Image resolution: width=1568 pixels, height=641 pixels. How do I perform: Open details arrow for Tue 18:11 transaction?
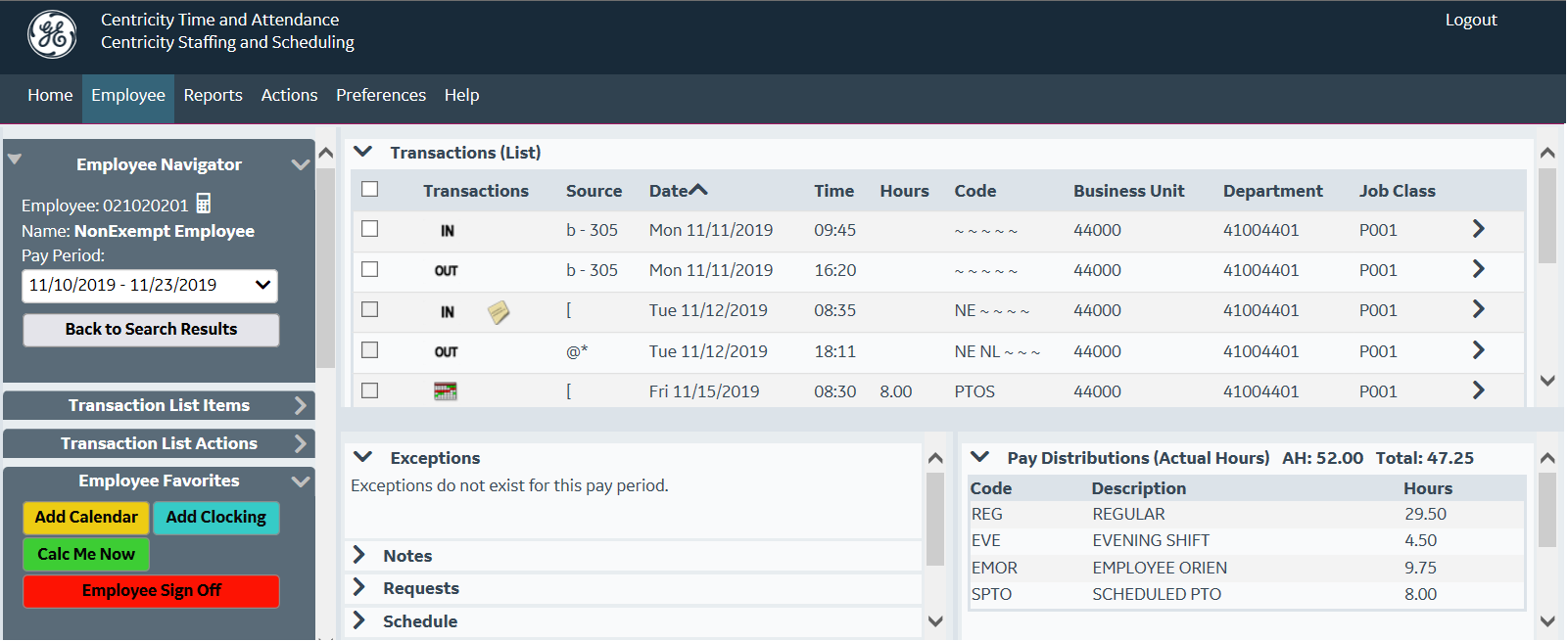pos(1478,350)
